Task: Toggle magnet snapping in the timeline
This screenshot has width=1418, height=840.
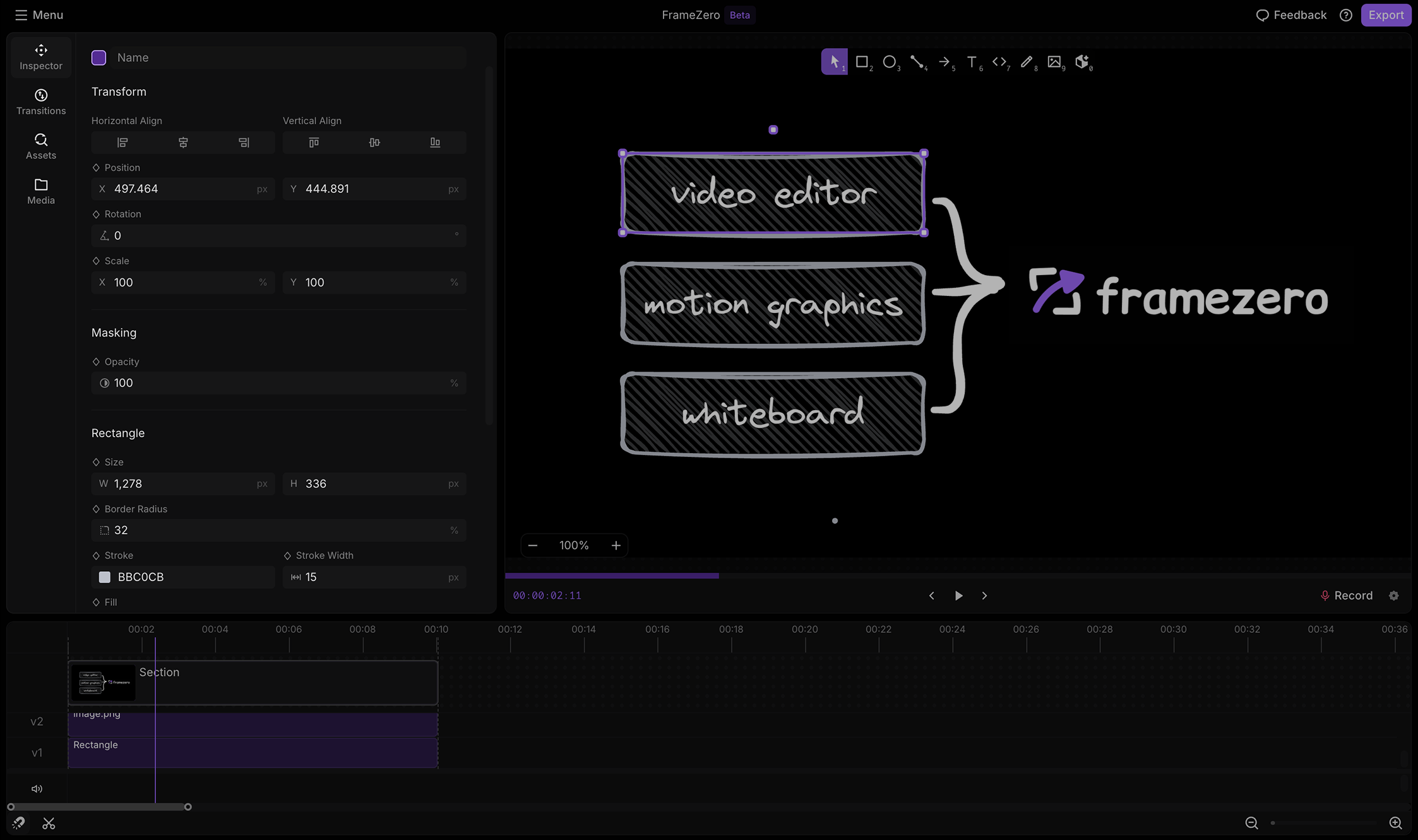Action: point(18,823)
